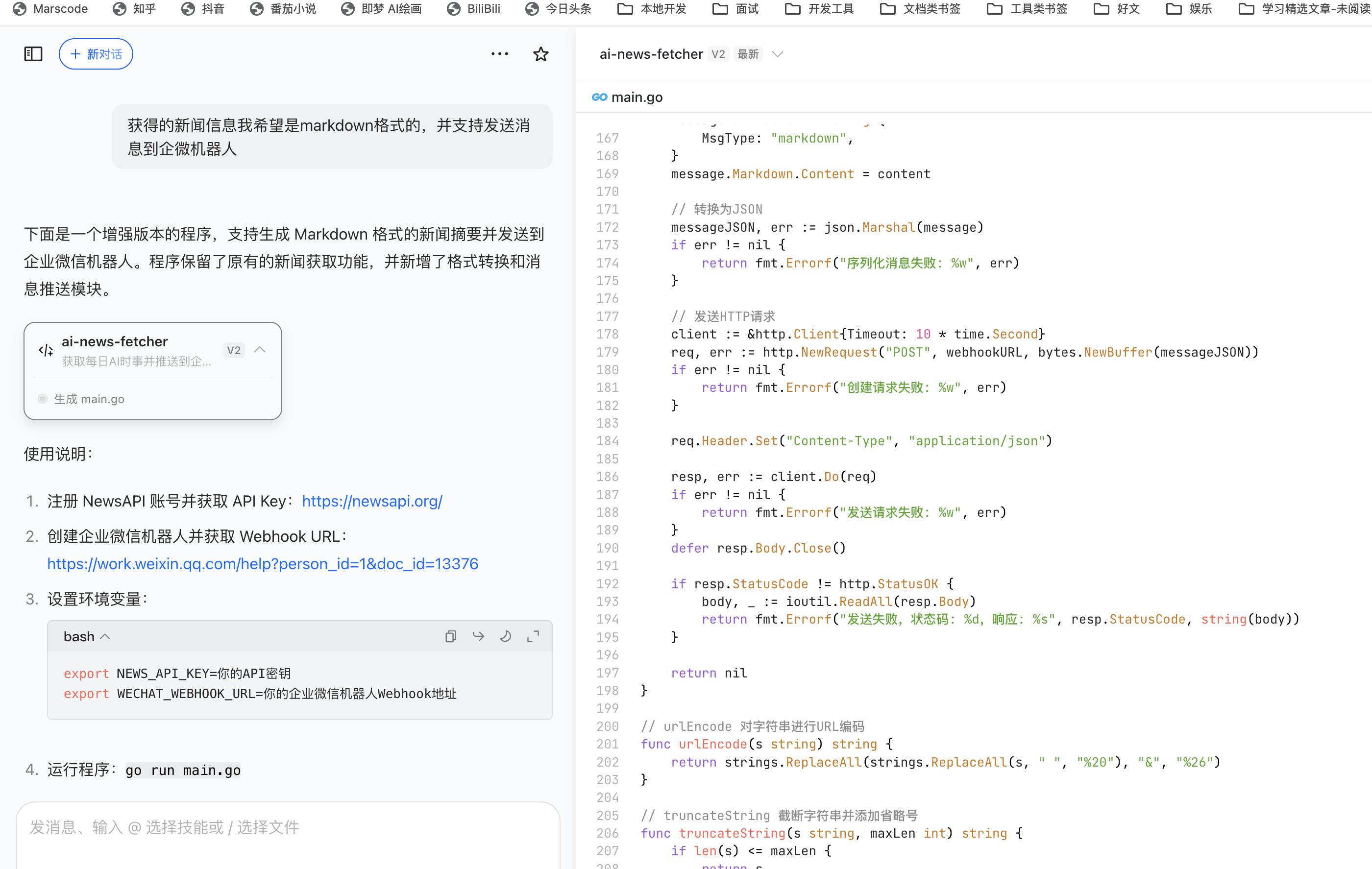1372x869 pixels.
Task: Click the ai-news-fetcher code icon in card
Action: click(46, 350)
